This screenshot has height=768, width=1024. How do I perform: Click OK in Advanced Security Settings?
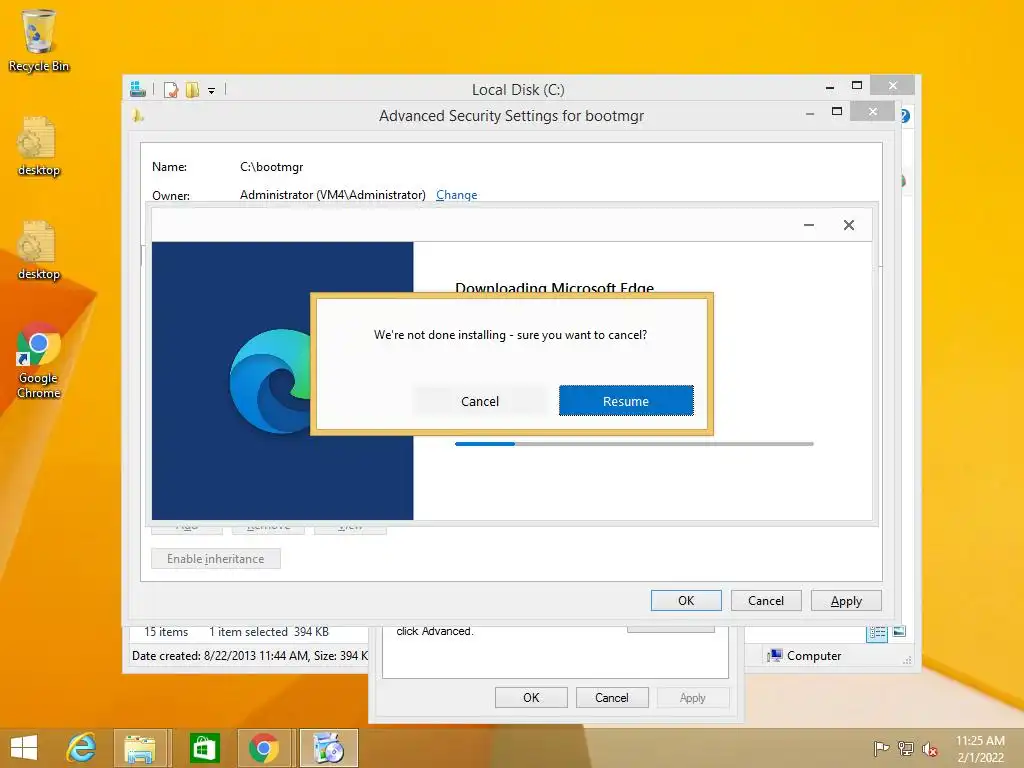pyautogui.click(x=686, y=600)
